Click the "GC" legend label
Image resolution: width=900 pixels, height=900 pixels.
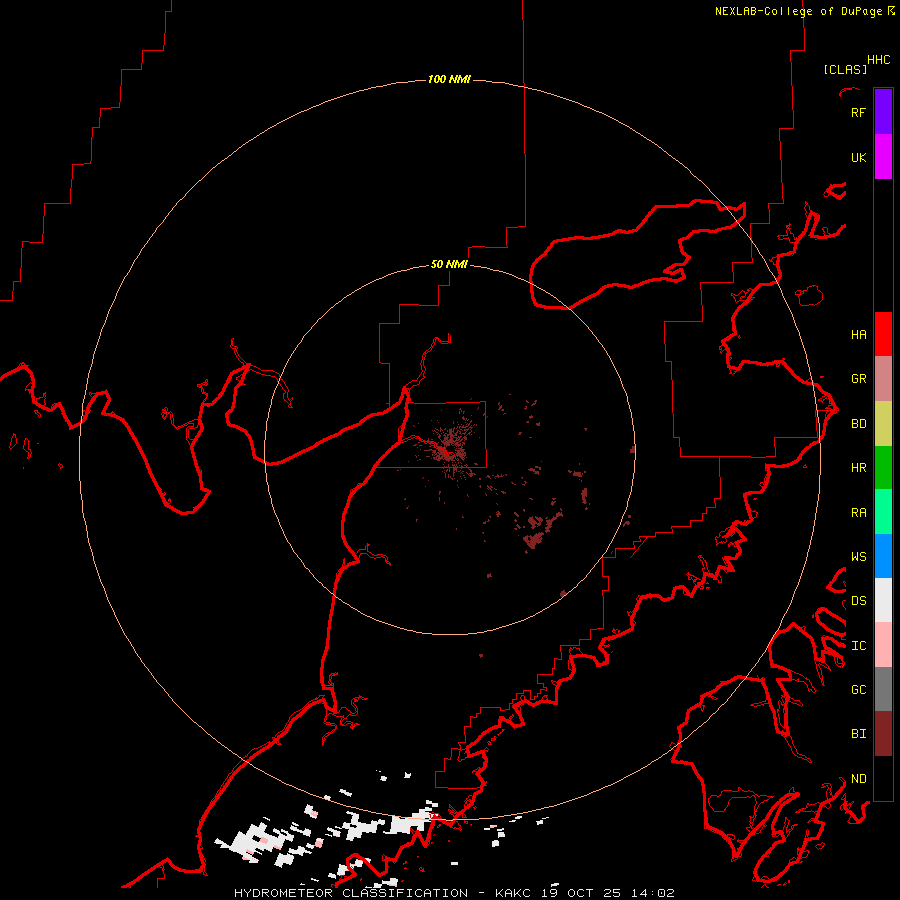click(858, 690)
